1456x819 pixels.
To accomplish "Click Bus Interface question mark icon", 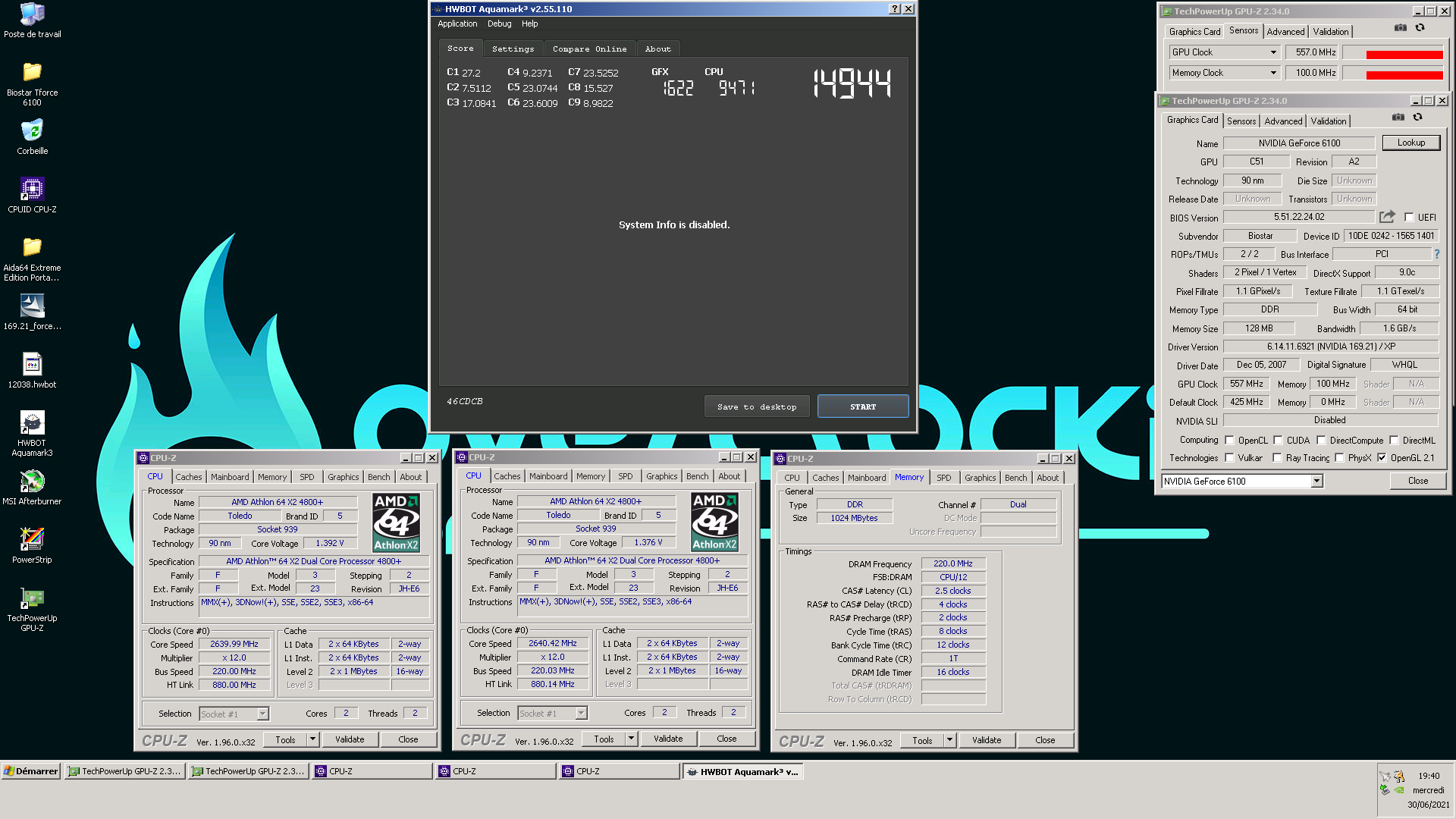I will click(1436, 254).
